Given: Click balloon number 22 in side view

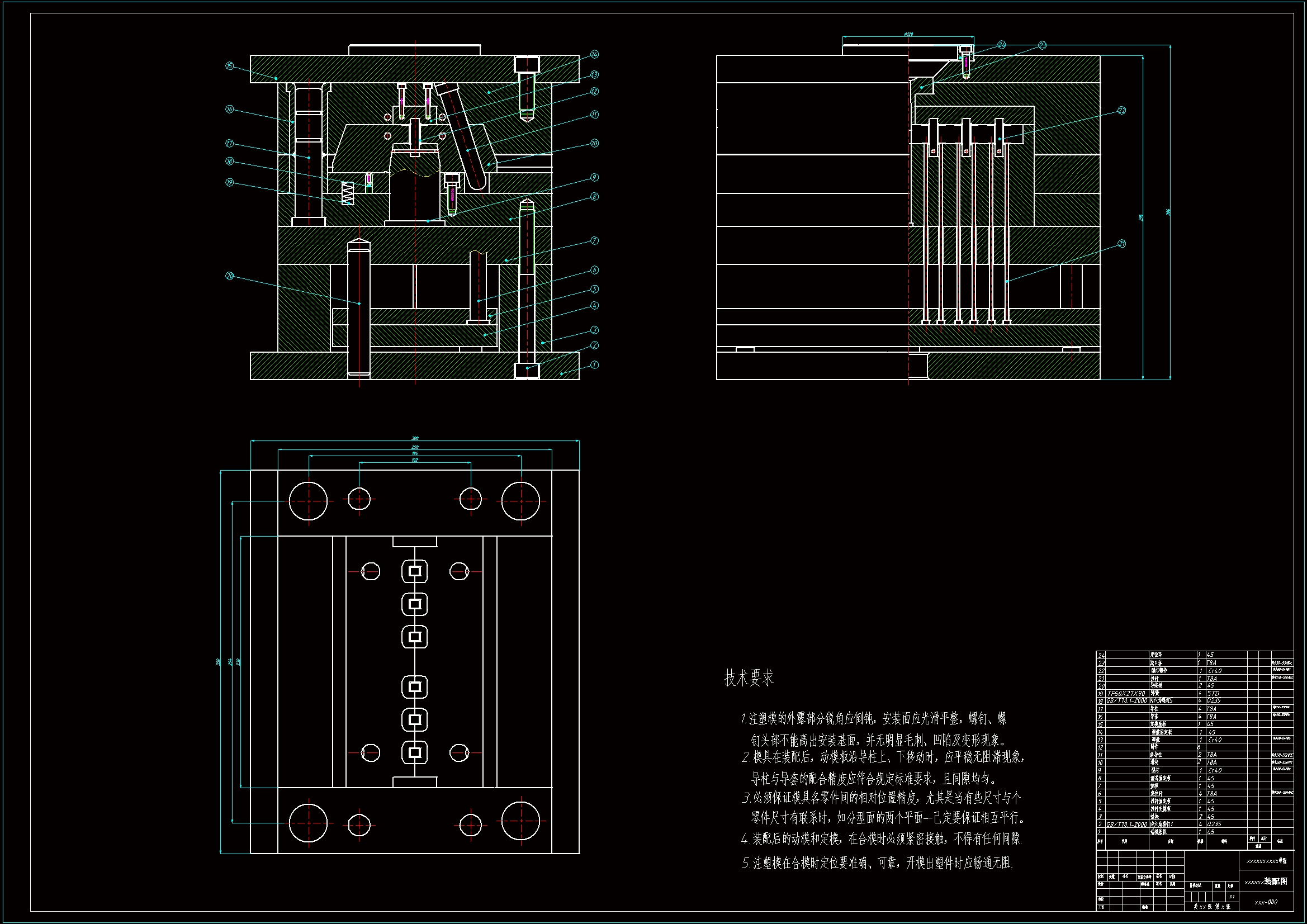Looking at the screenshot, I should 1121,111.
